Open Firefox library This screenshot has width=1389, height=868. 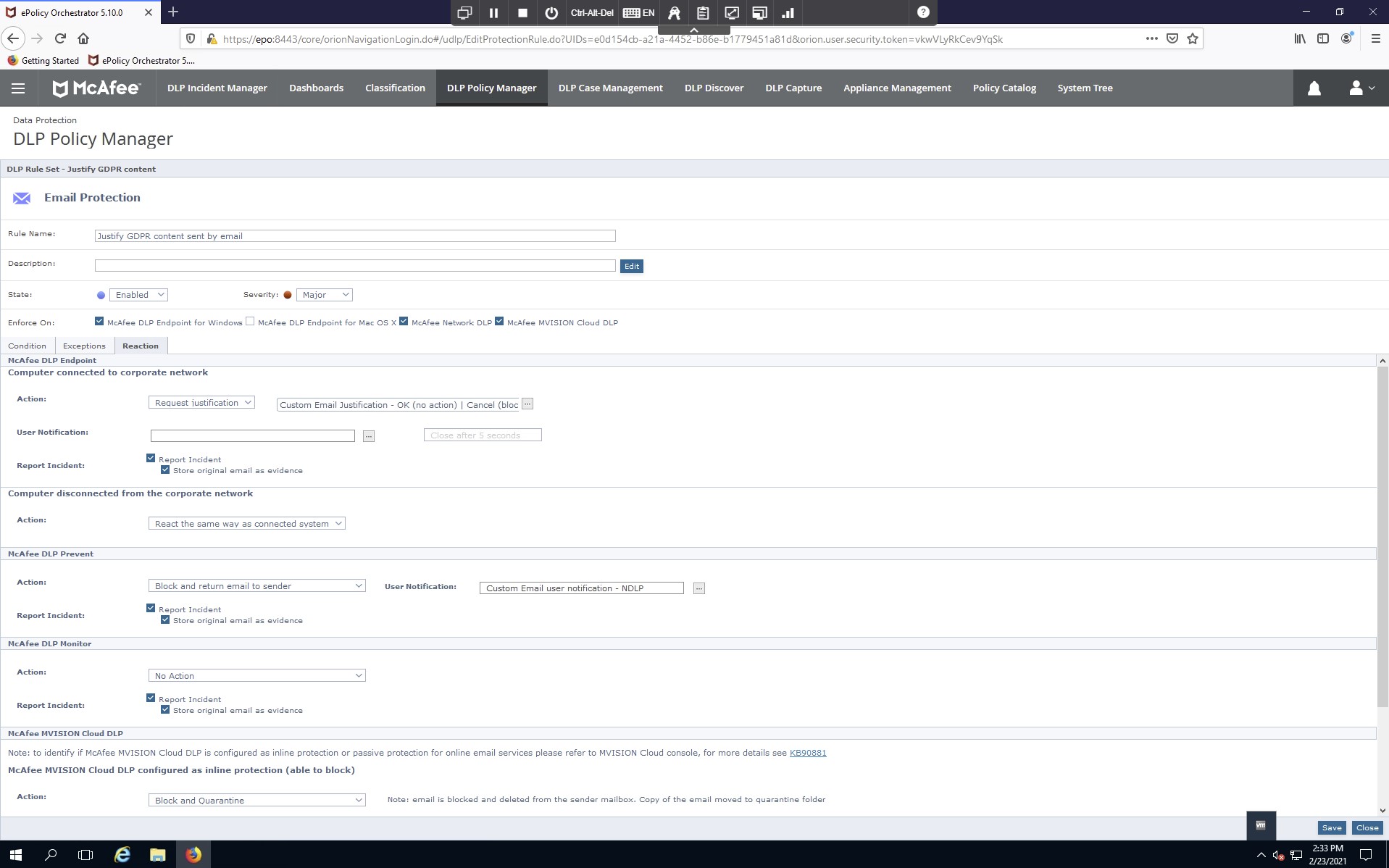[x=1300, y=39]
